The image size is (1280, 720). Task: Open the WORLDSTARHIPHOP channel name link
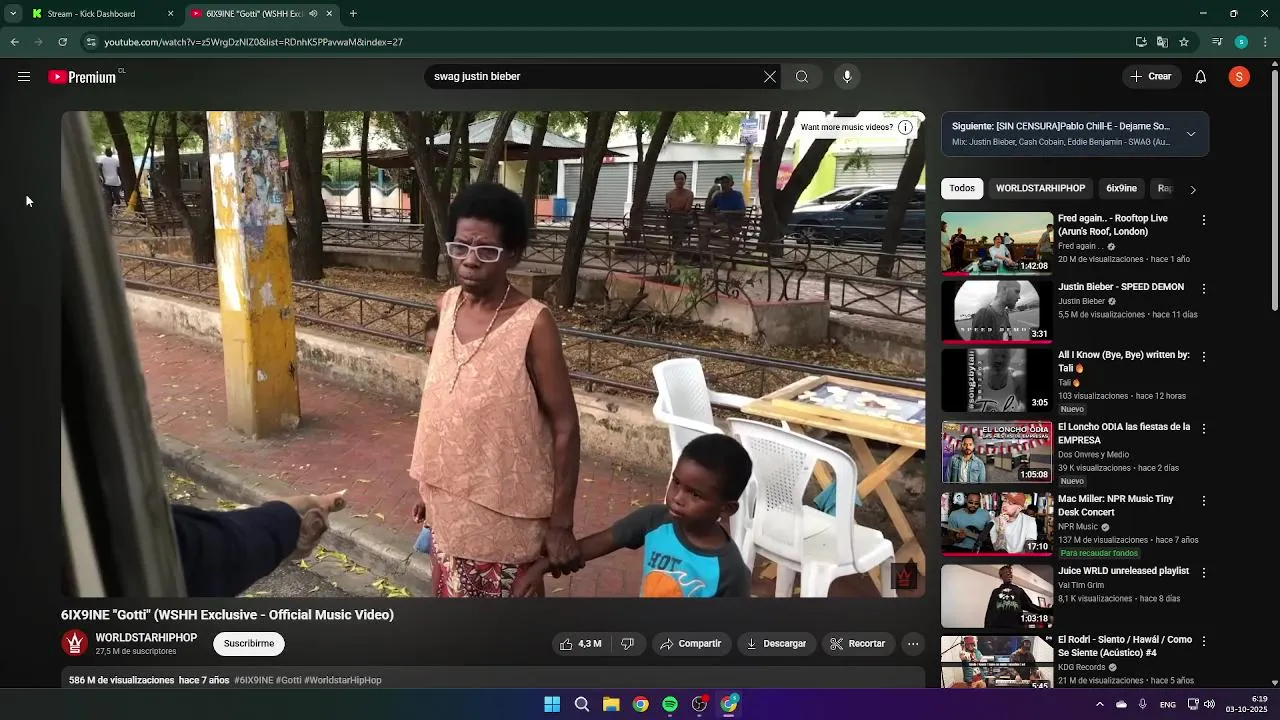point(146,638)
